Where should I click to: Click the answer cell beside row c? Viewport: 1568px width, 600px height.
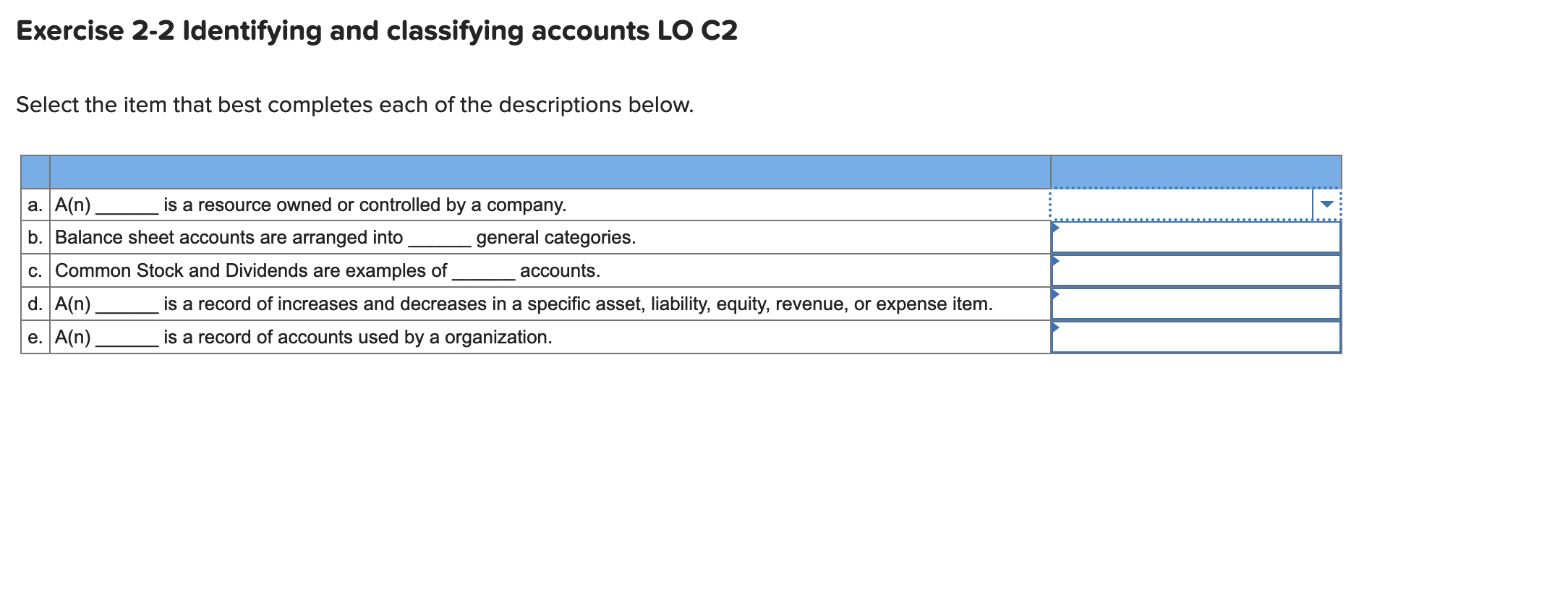1193,270
